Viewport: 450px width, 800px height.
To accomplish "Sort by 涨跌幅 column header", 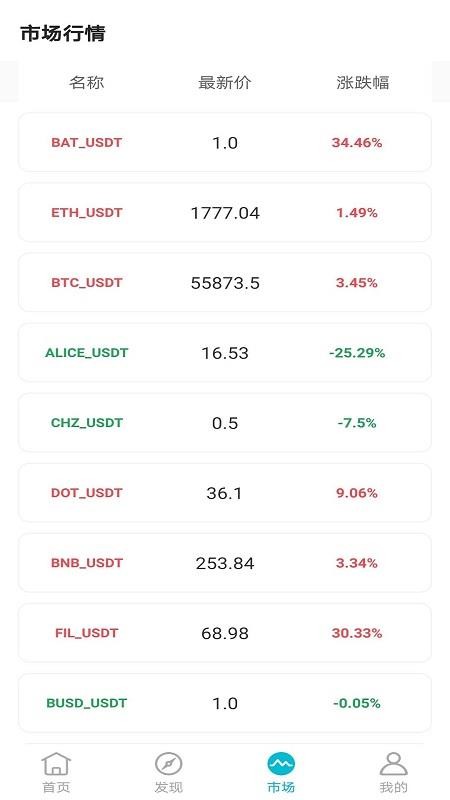I will (363, 82).
